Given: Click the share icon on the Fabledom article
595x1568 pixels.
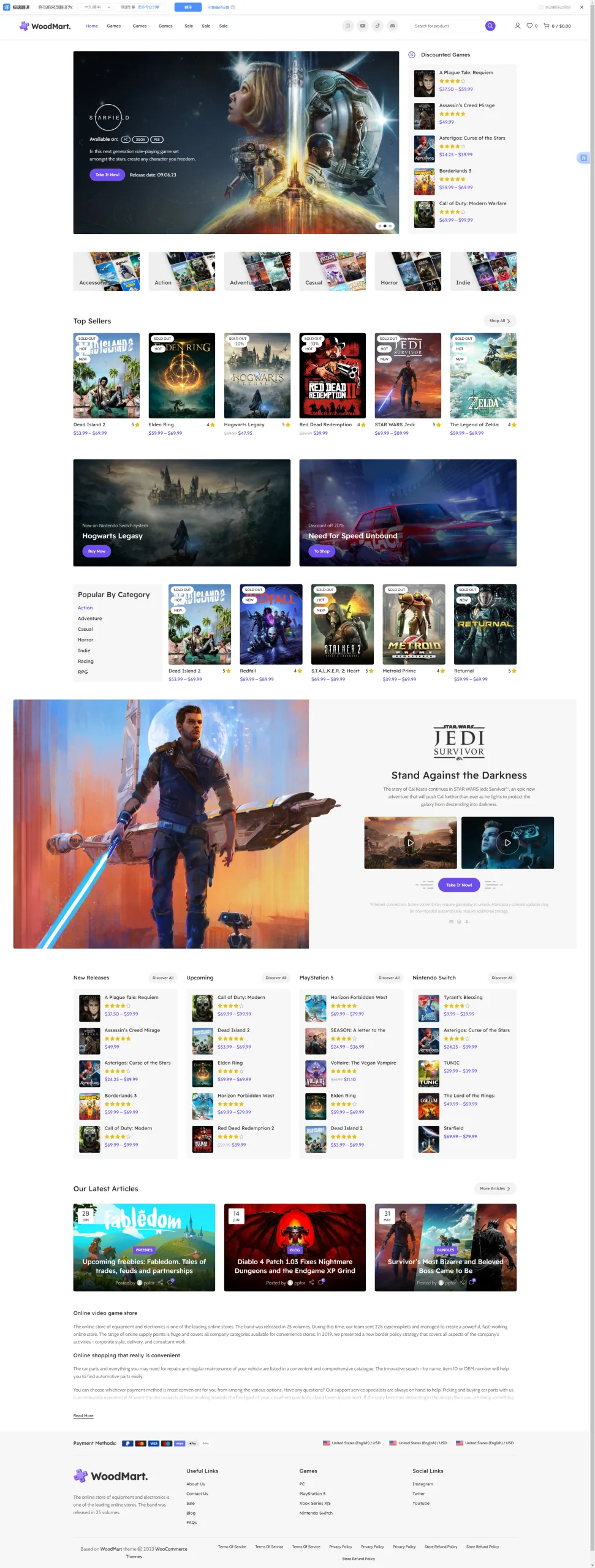Looking at the screenshot, I should [160, 1283].
